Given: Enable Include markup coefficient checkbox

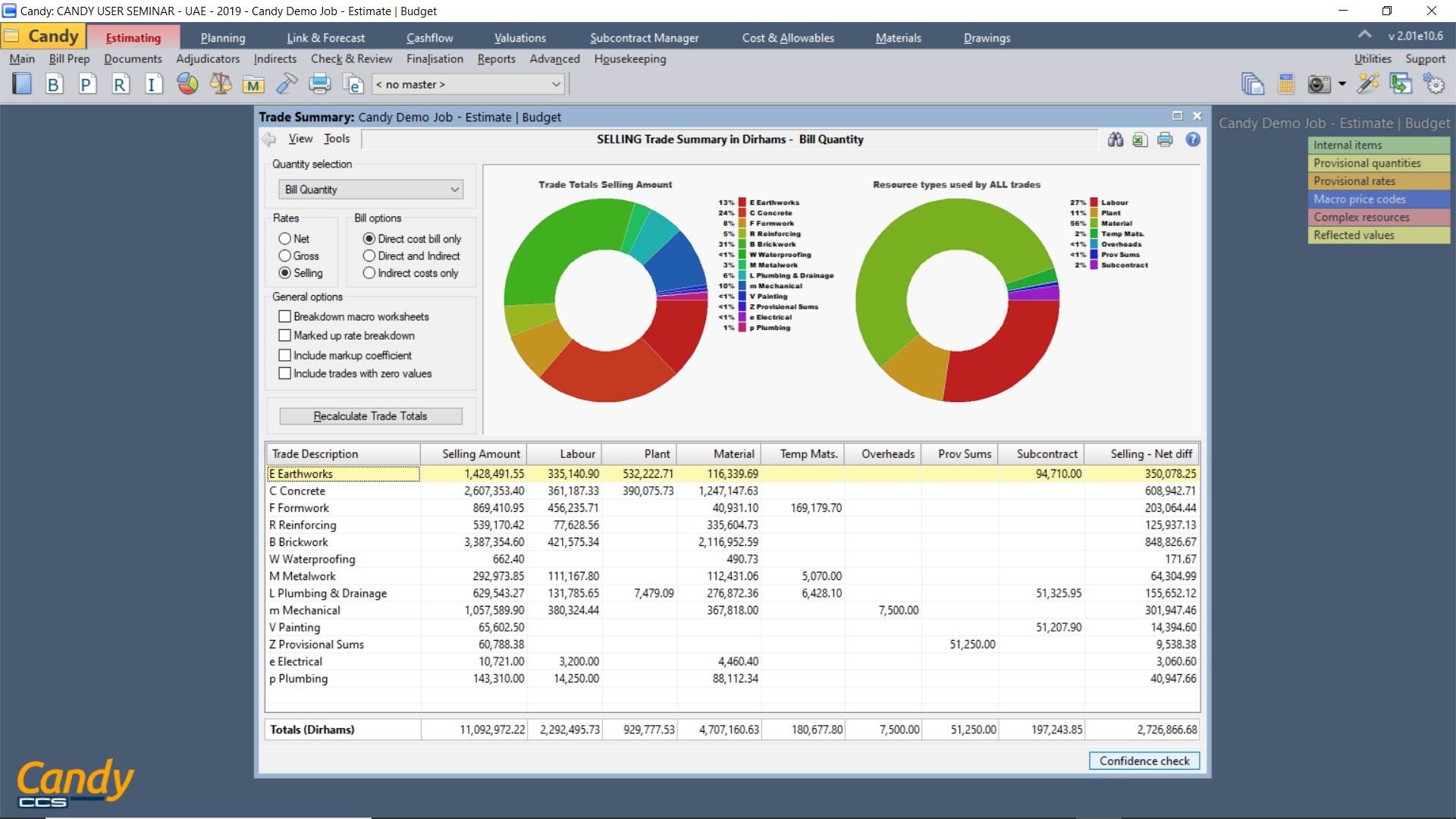Looking at the screenshot, I should (x=285, y=355).
